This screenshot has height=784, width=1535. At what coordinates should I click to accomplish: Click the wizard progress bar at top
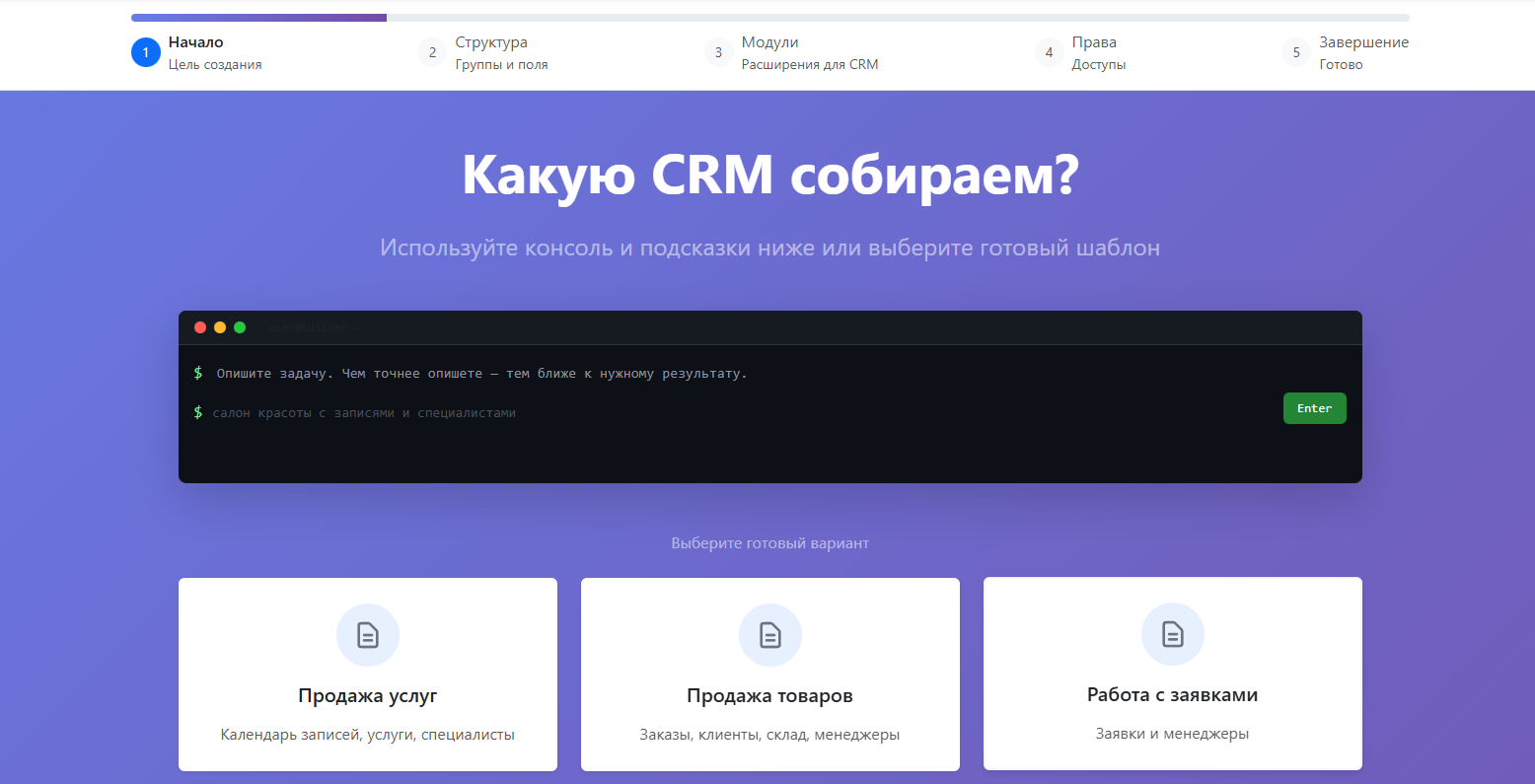click(x=769, y=18)
